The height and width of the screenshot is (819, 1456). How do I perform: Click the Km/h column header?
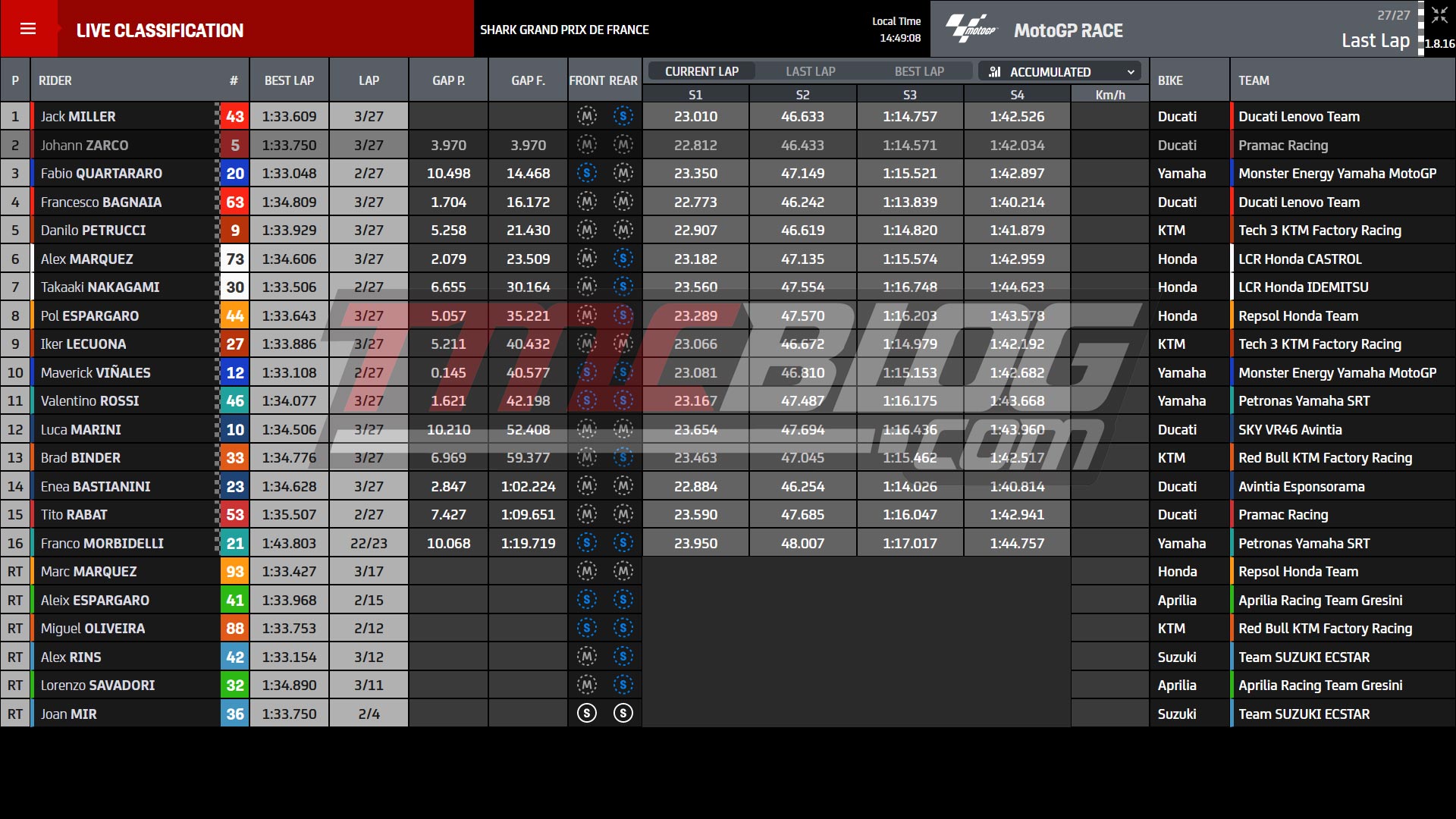tap(1110, 95)
